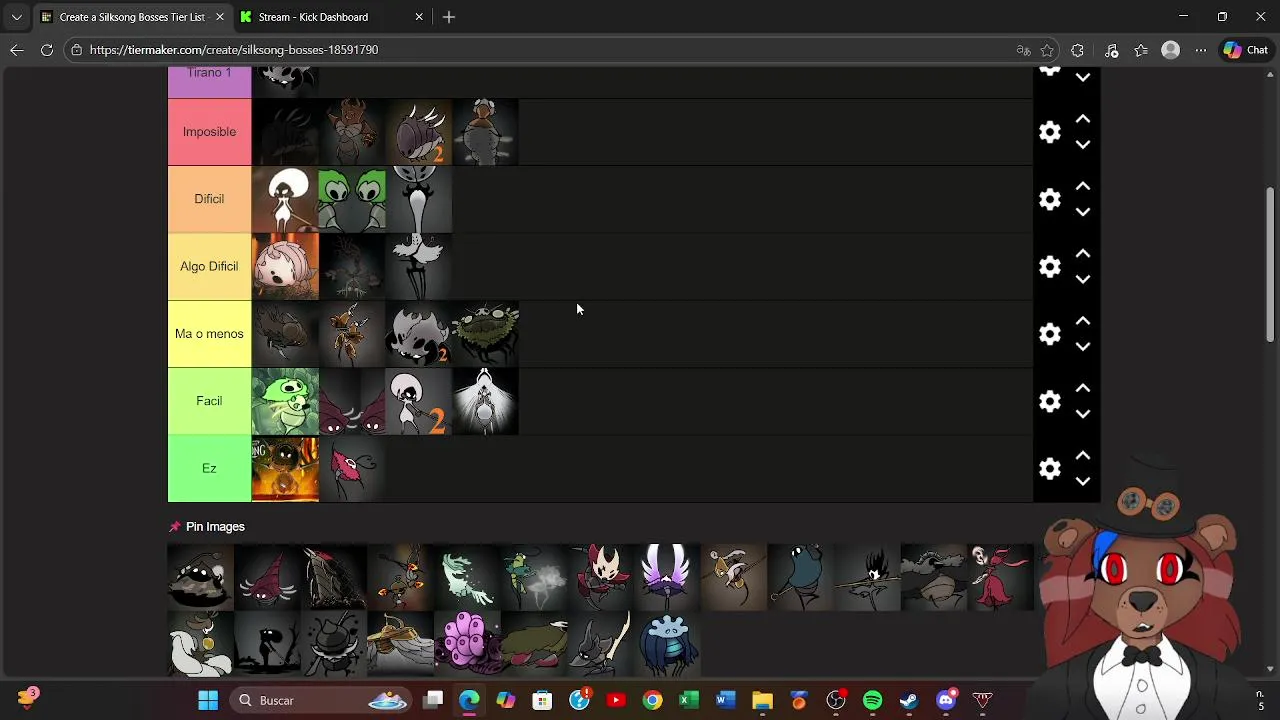1280x720 pixels.
Task: Pick the pink bubble cluster boss from the pool
Action: [467, 644]
